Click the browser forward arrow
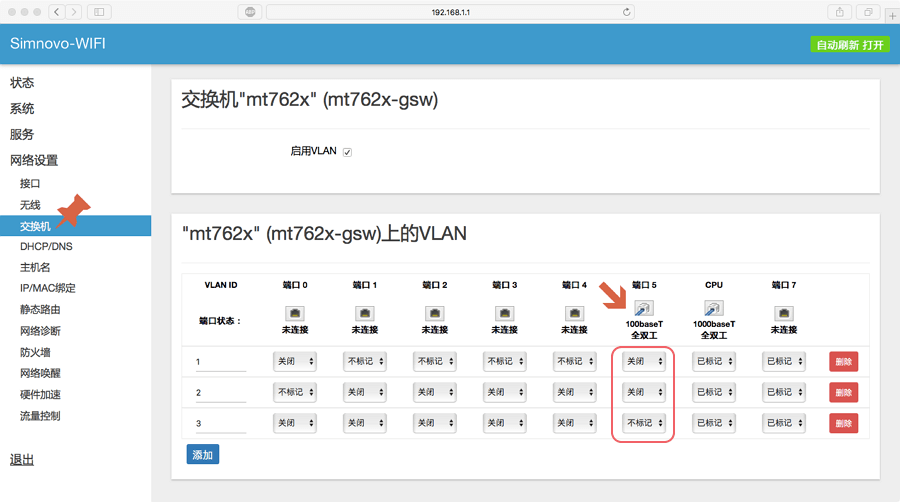 73,11
